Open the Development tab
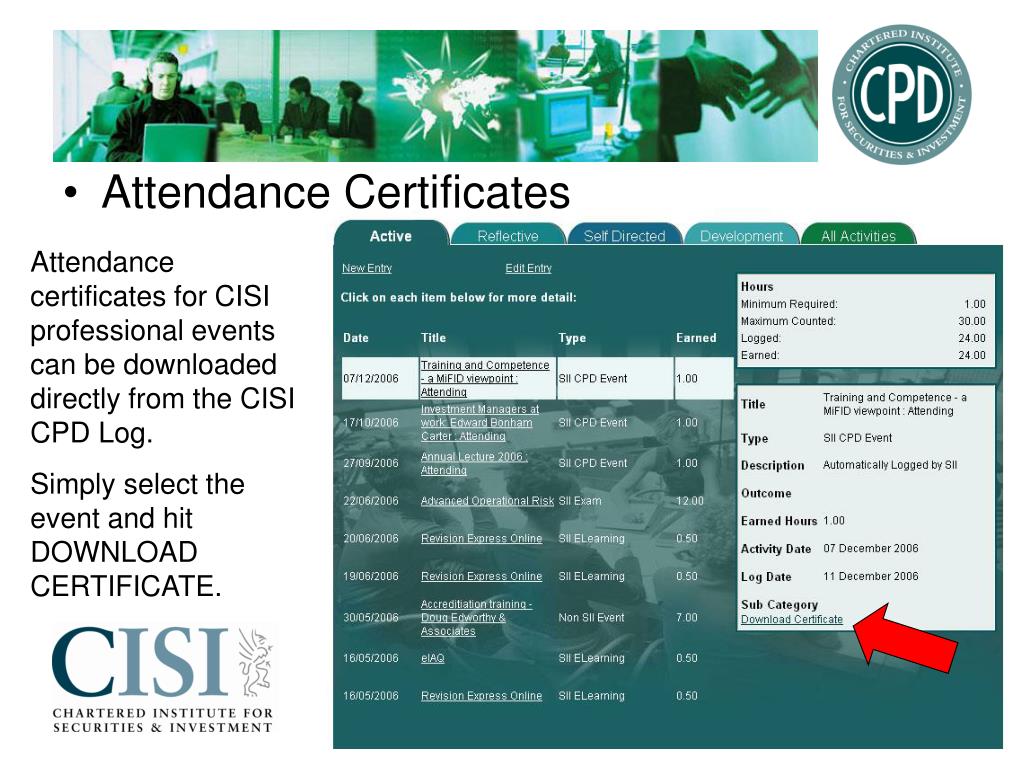The image size is (1024, 768). 741,236
